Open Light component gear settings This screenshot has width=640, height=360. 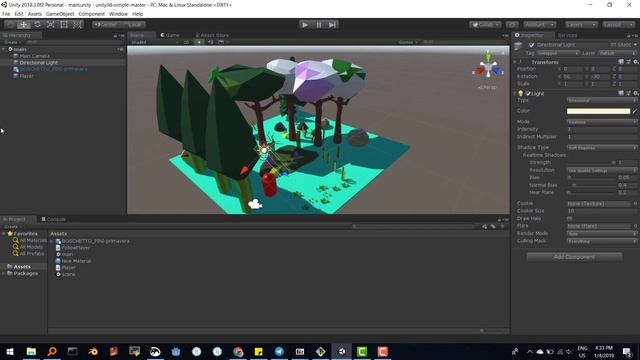[636, 93]
